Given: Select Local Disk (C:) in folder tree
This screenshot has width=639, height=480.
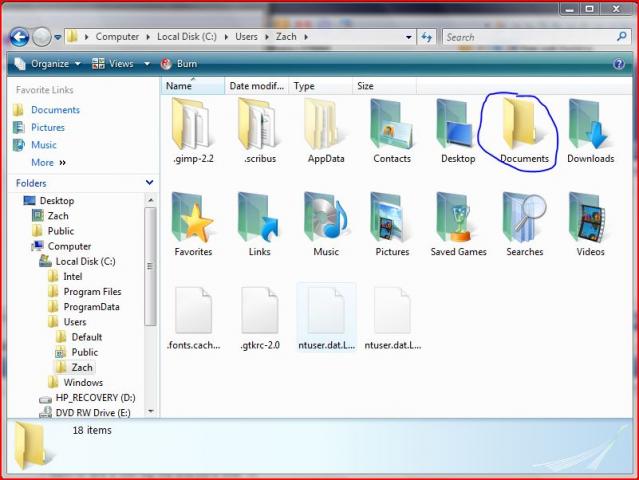Looking at the screenshot, I should pyautogui.click(x=86, y=262).
